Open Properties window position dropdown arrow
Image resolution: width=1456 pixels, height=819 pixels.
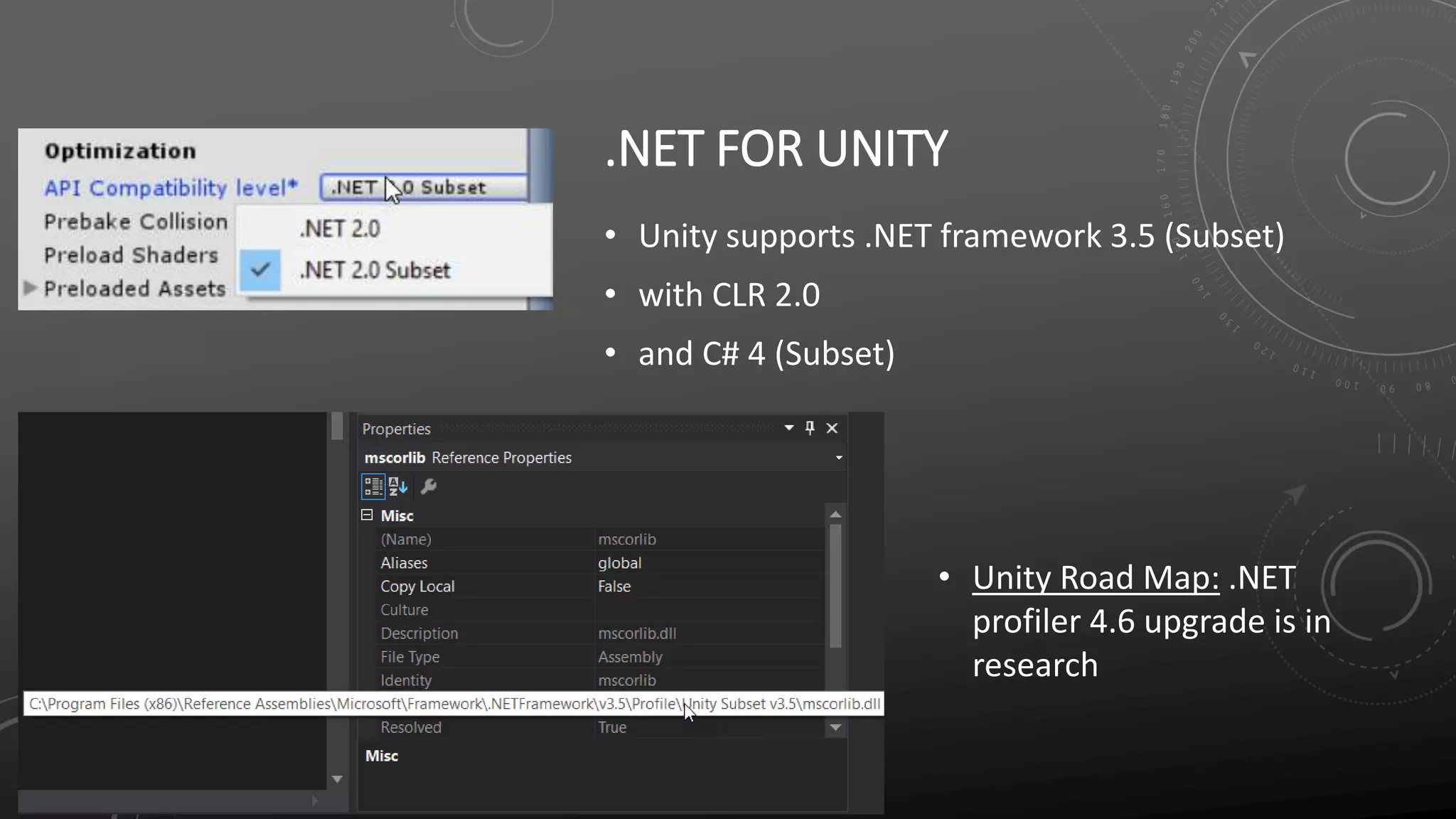click(x=788, y=428)
